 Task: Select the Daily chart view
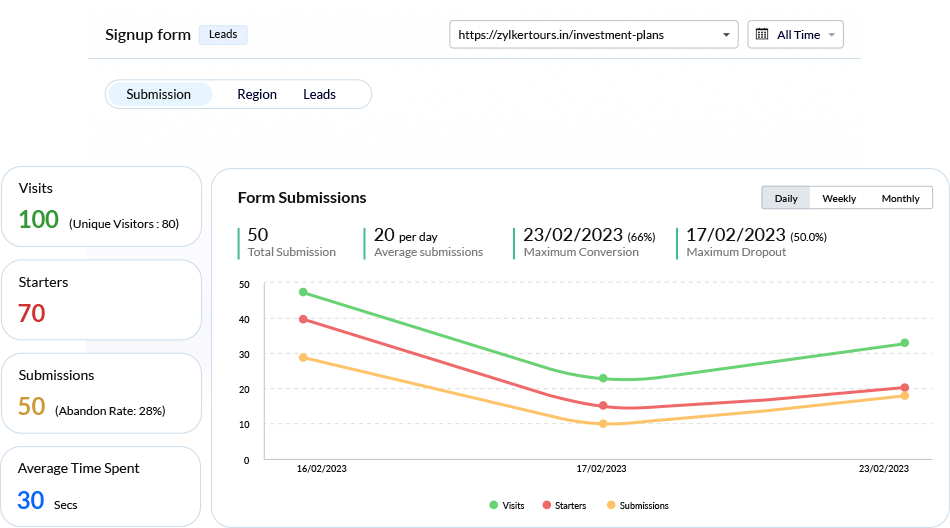786,198
